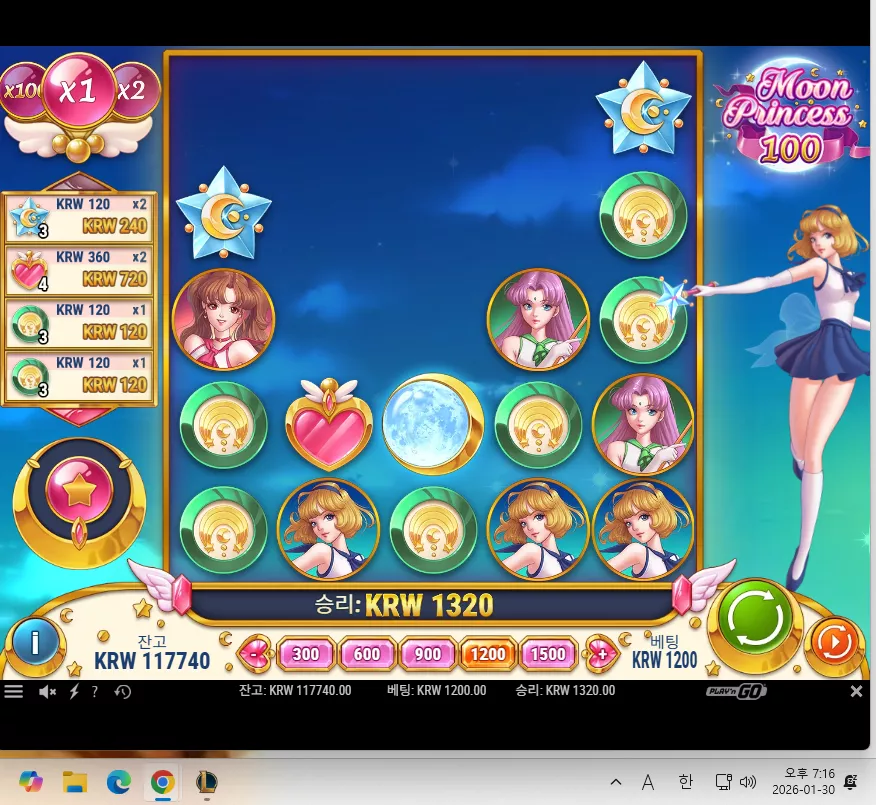Click the x1 multiplier orb
876x805 pixels.
click(x=78, y=90)
